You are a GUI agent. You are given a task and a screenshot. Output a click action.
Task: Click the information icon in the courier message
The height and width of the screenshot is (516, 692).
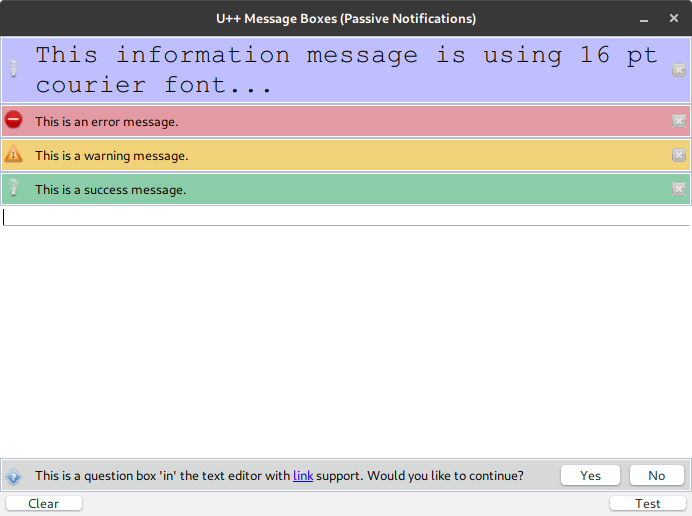click(14, 70)
